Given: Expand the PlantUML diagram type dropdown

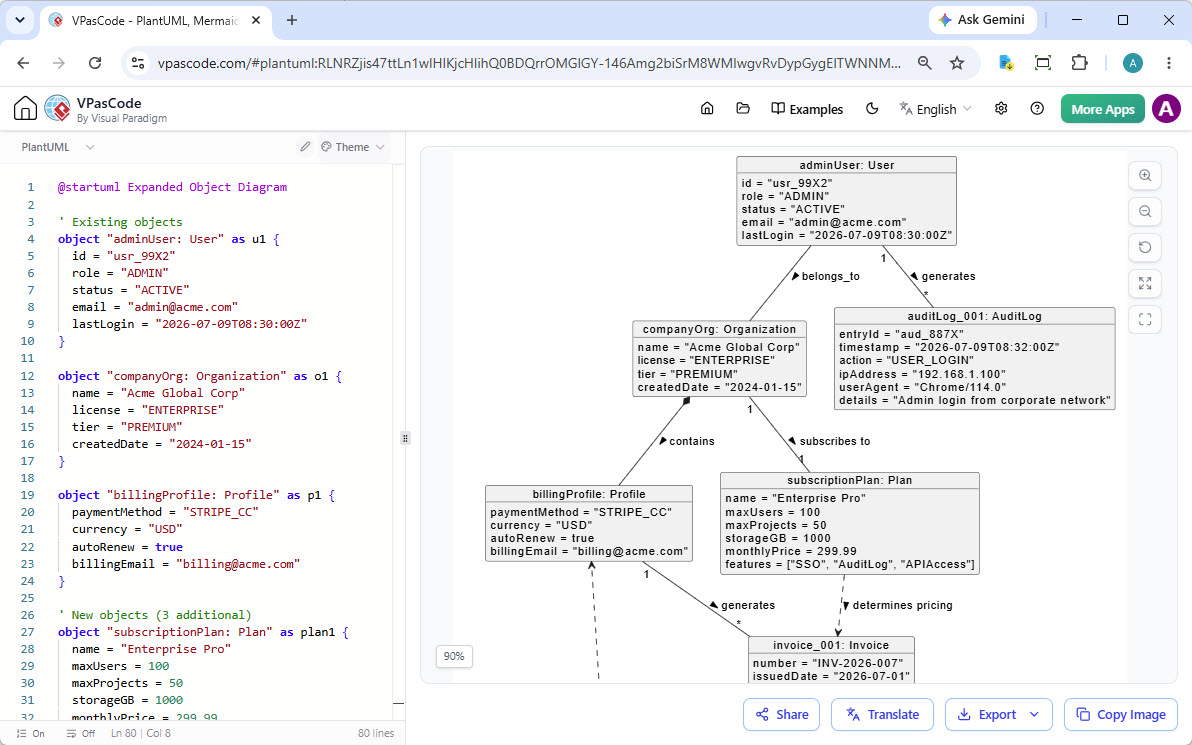Looking at the screenshot, I should [58, 147].
